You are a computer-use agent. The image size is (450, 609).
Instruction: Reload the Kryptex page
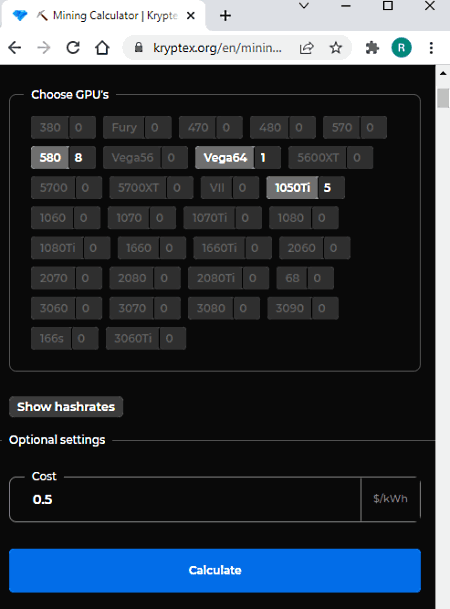73,48
